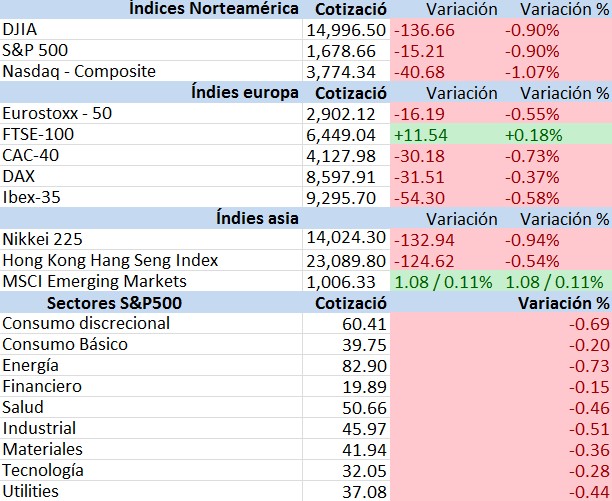Select the Eurostoxx - 50 row label
Image resolution: width=612 pixels, height=501 pixels.
151,114
